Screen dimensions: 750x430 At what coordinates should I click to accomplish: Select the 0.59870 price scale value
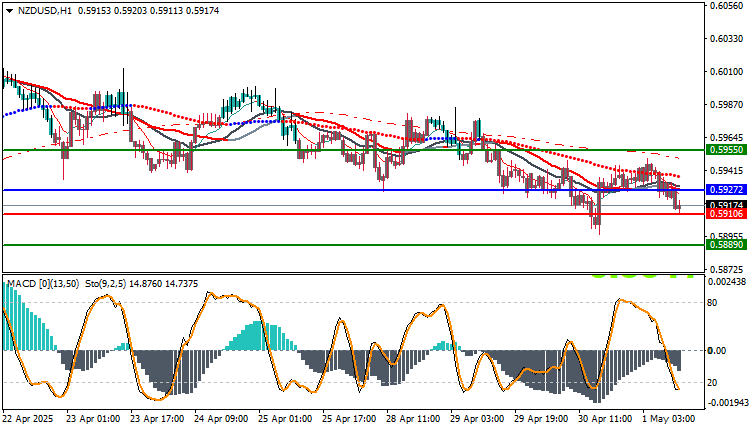(x=727, y=105)
